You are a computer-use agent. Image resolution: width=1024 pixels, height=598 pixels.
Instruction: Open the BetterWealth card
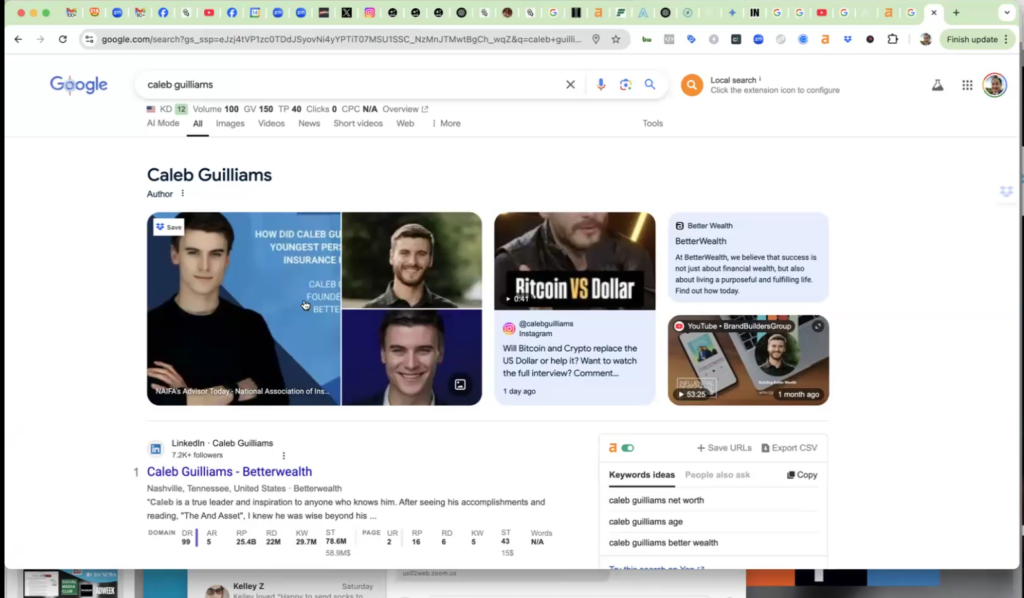point(748,257)
